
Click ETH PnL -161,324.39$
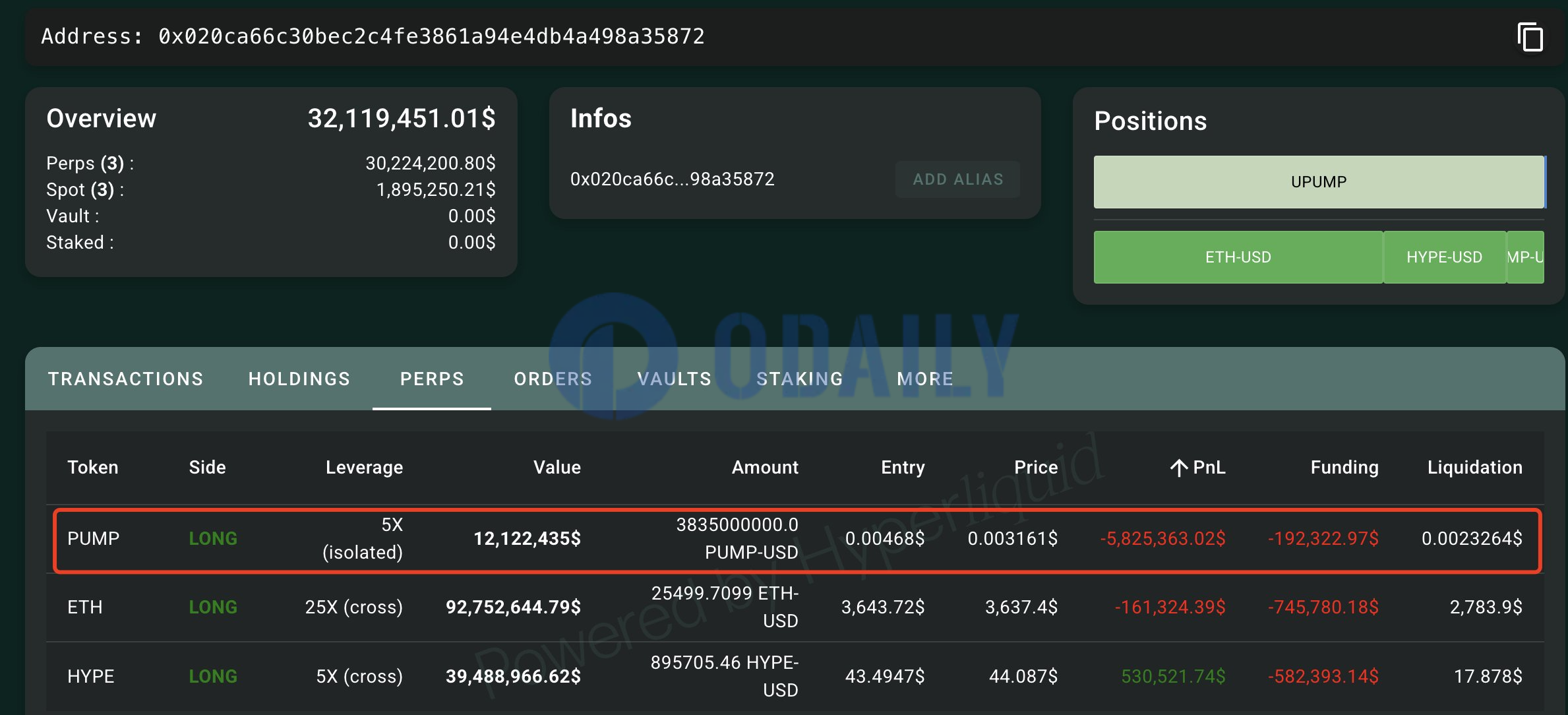(x=1170, y=607)
